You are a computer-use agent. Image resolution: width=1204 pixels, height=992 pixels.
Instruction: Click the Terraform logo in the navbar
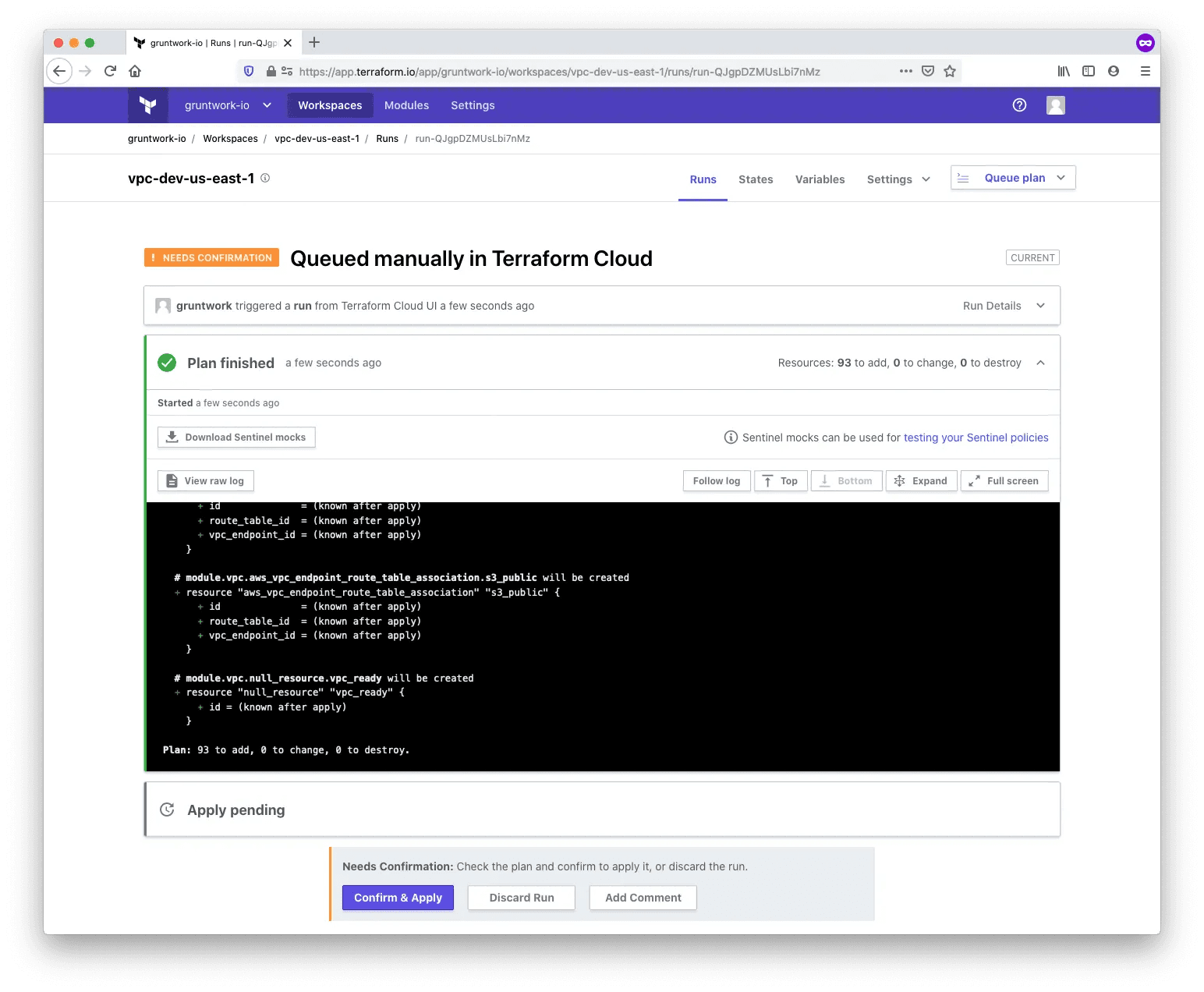click(x=148, y=105)
